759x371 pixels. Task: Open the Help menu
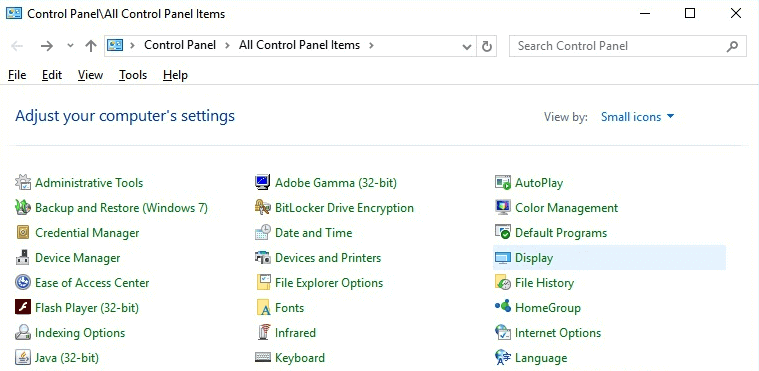(175, 75)
